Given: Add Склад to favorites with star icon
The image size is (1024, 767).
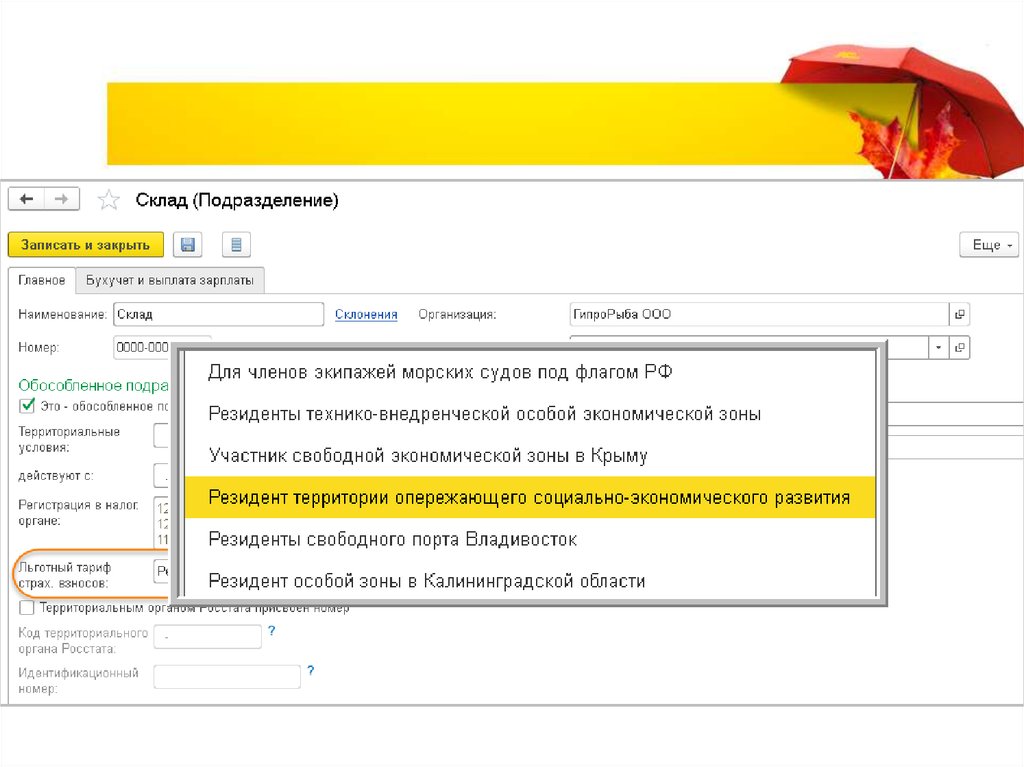Looking at the screenshot, I should [108, 201].
